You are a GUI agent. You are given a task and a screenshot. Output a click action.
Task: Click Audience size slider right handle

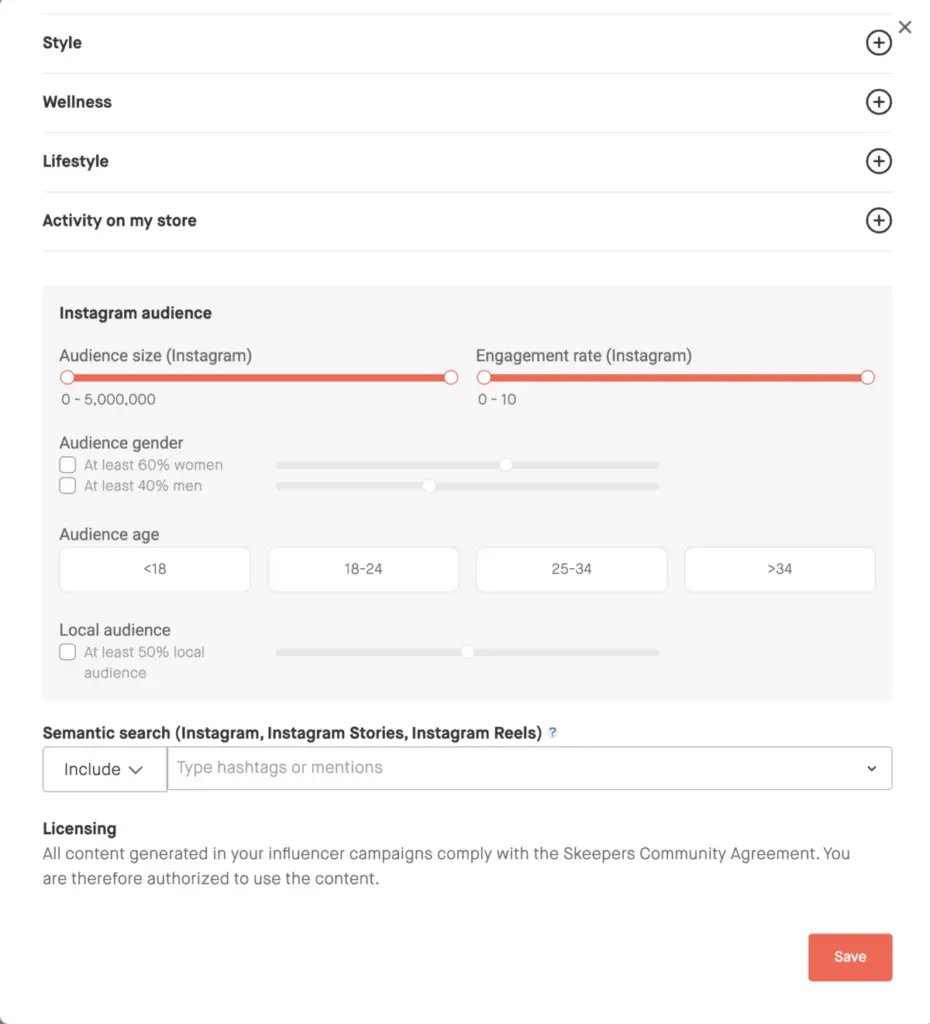pos(450,378)
